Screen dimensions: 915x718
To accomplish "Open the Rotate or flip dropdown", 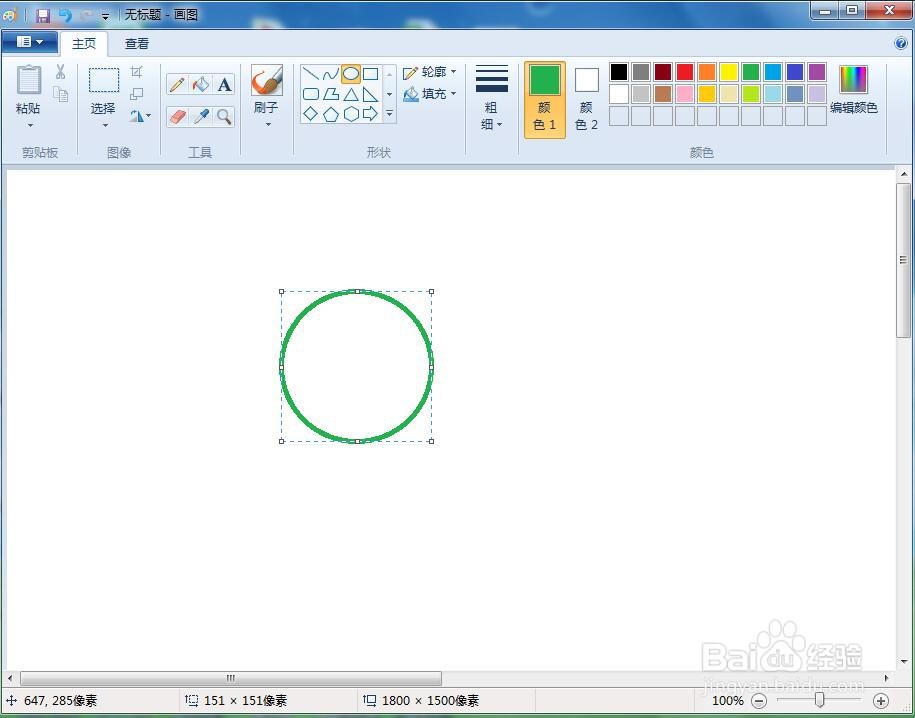I will (140, 116).
